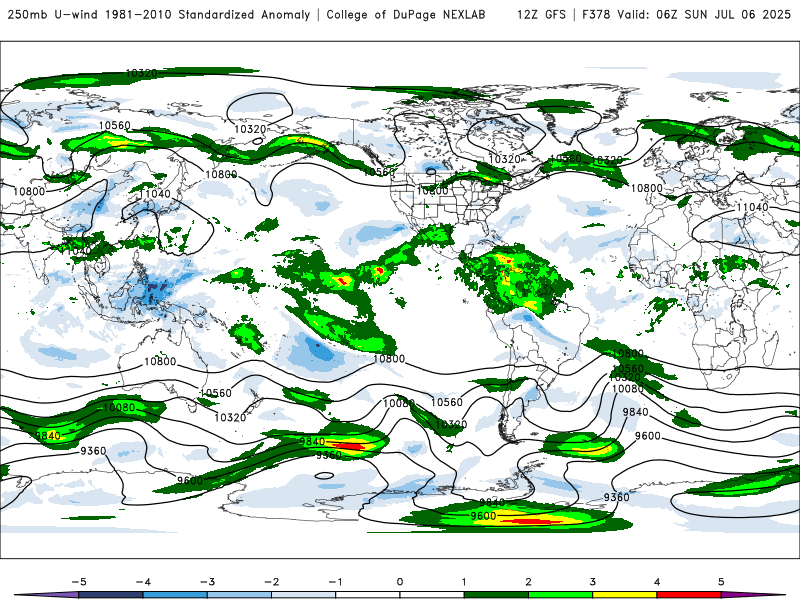Viewport: 800px width, 600px height.
Task: Click the red anomaly maximum near Antarctica's '9600' label
Action: point(531,521)
